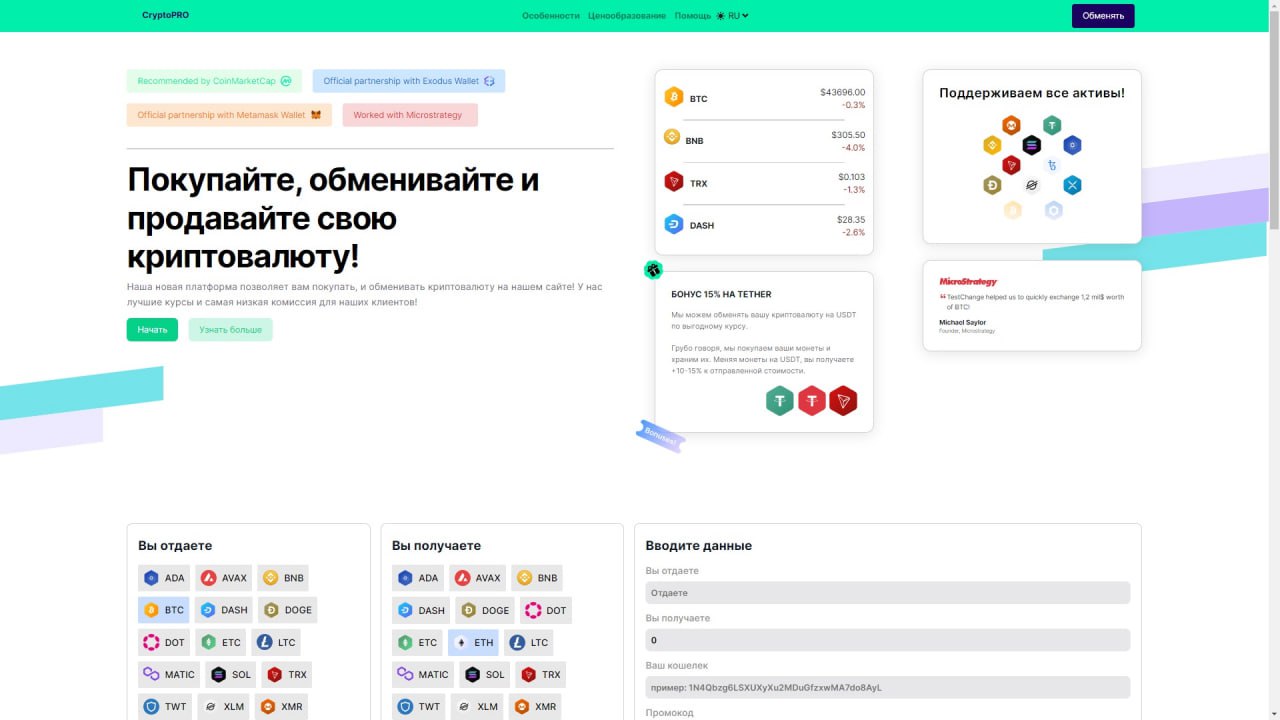The image size is (1280, 720).
Task: Open the RU language dropdown
Action: click(738, 16)
